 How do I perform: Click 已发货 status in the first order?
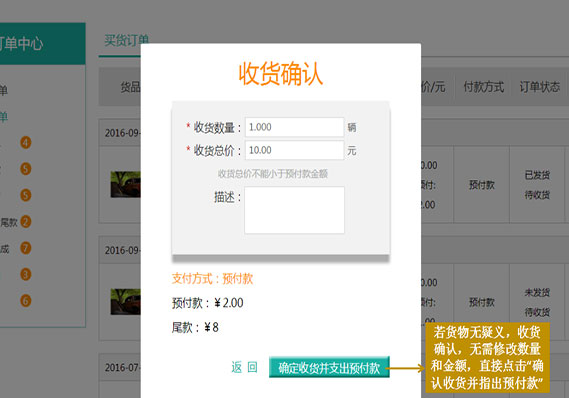tap(537, 175)
